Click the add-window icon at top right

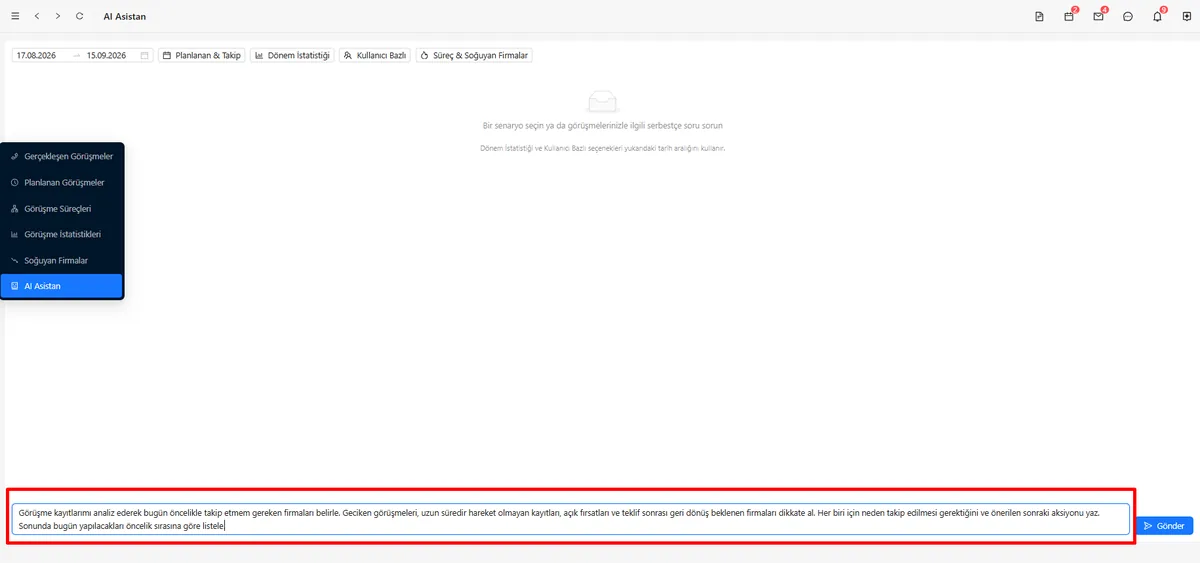point(1186,17)
